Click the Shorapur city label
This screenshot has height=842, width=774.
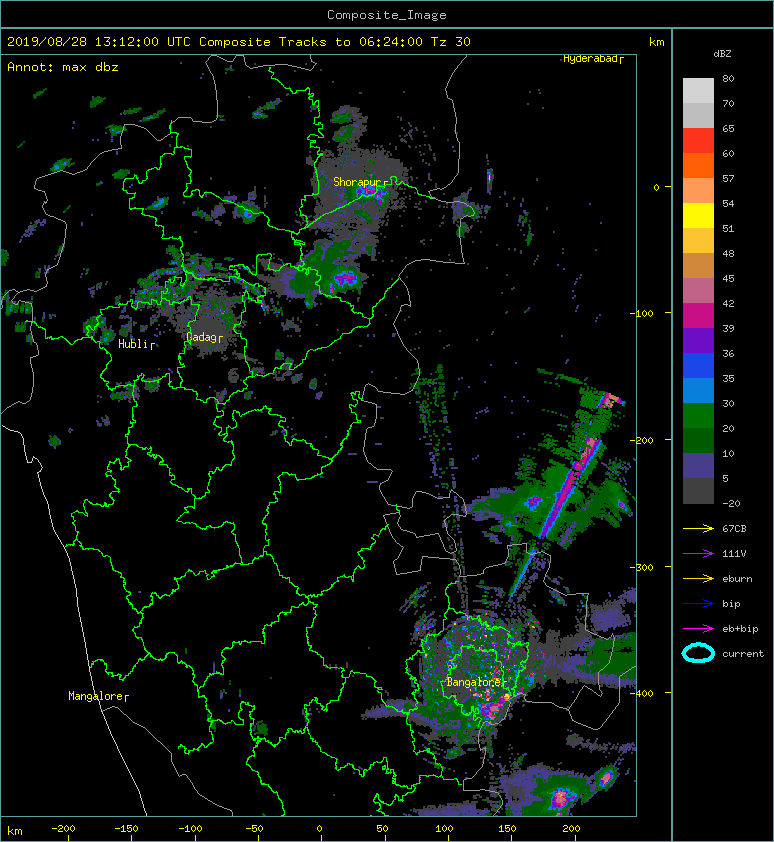point(357,182)
